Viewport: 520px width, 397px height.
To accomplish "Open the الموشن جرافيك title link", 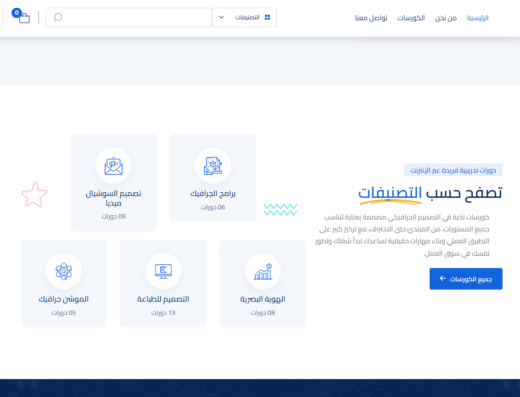I will (64, 299).
